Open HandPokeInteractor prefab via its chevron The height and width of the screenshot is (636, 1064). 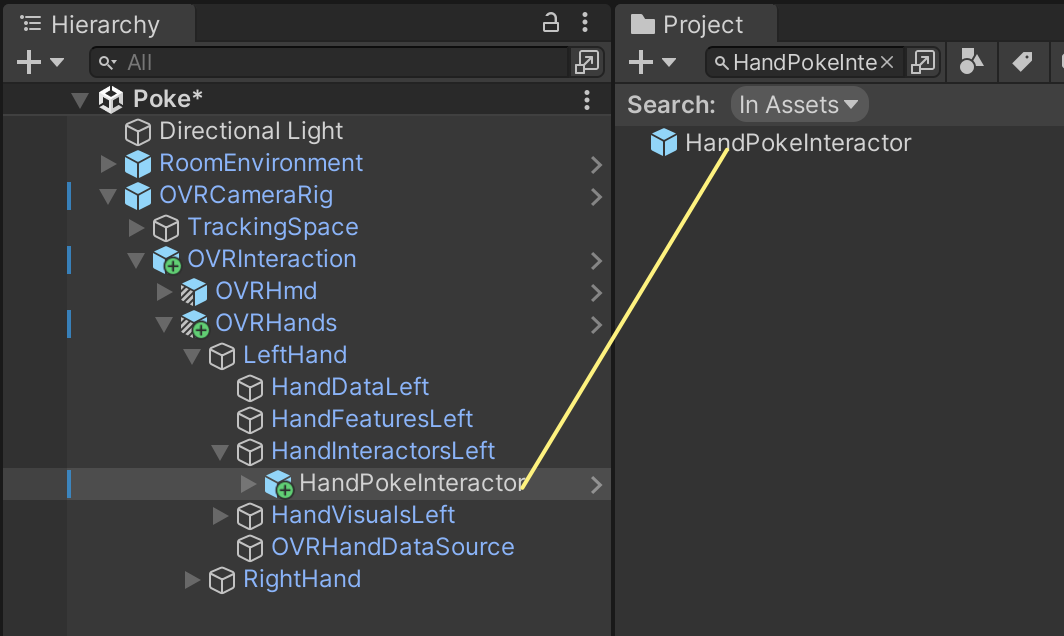pyautogui.click(x=596, y=485)
